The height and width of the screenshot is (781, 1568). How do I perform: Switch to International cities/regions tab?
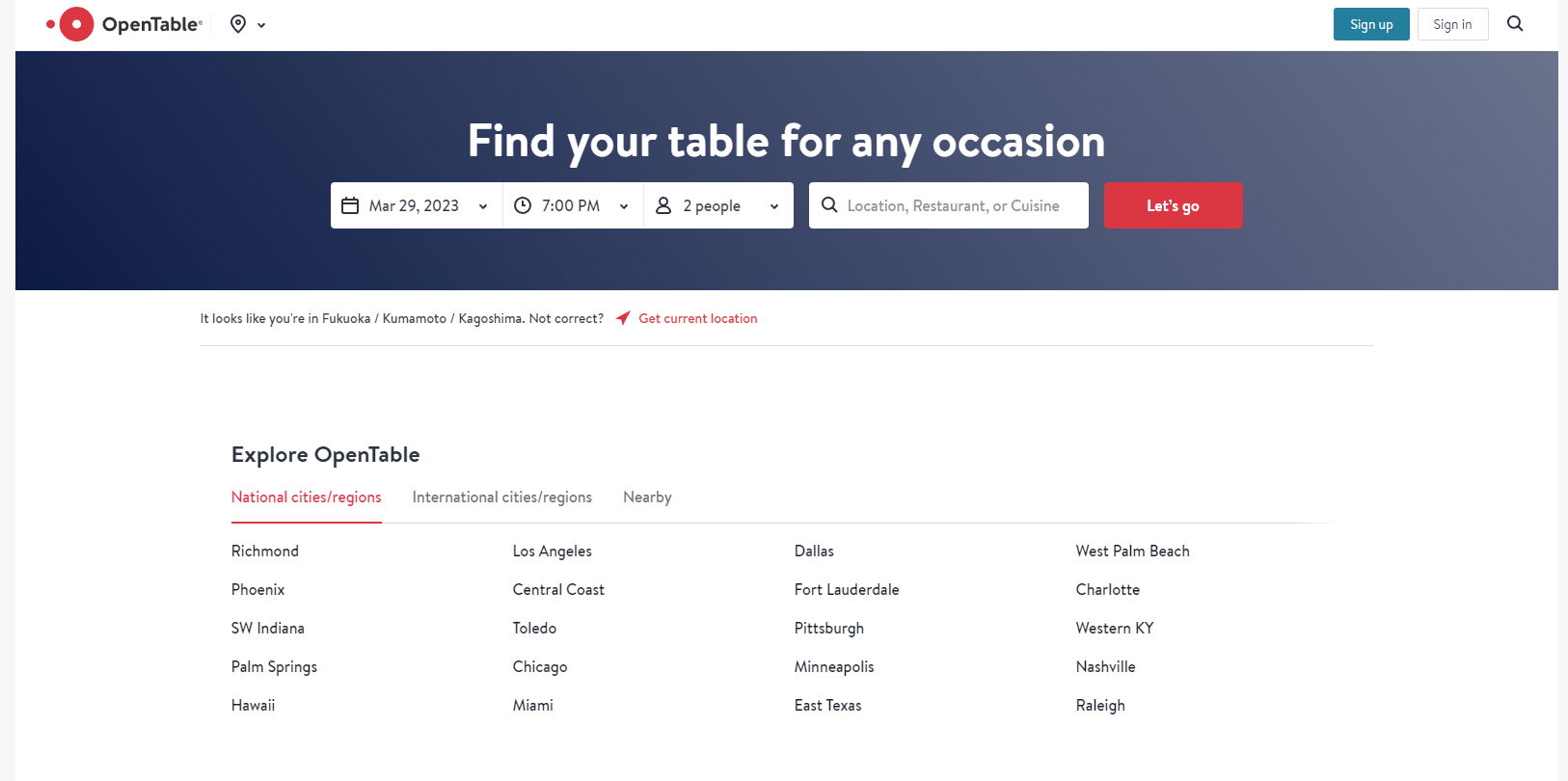pos(502,498)
